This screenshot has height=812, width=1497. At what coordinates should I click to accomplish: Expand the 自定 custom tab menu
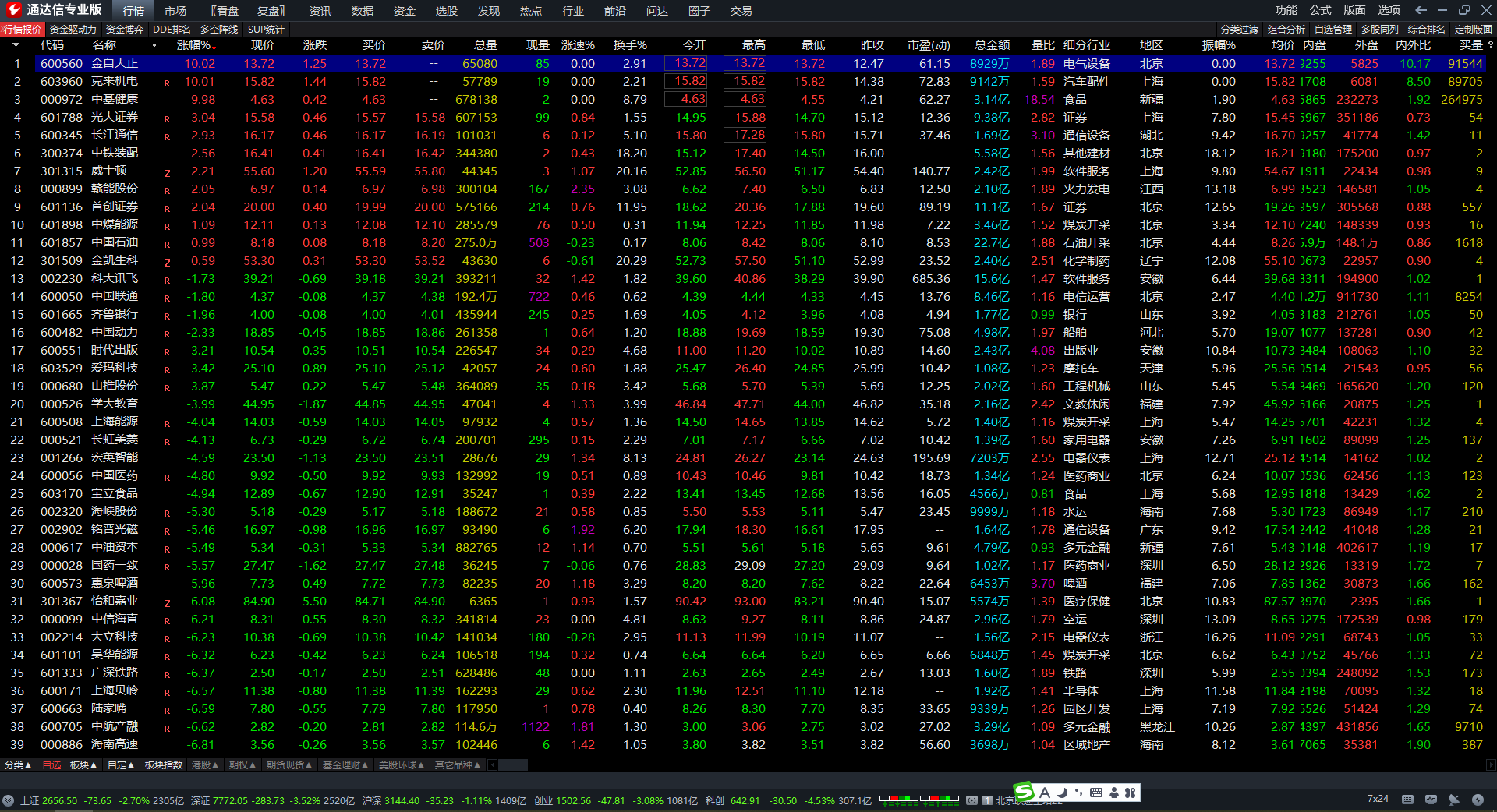pos(121,765)
